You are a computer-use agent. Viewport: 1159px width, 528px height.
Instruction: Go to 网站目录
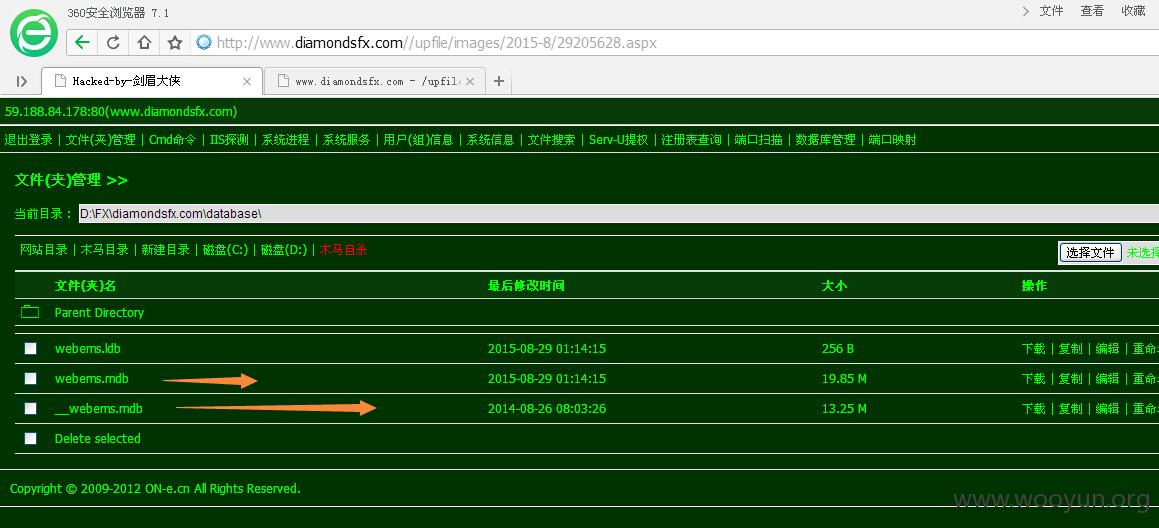click(44, 250)
